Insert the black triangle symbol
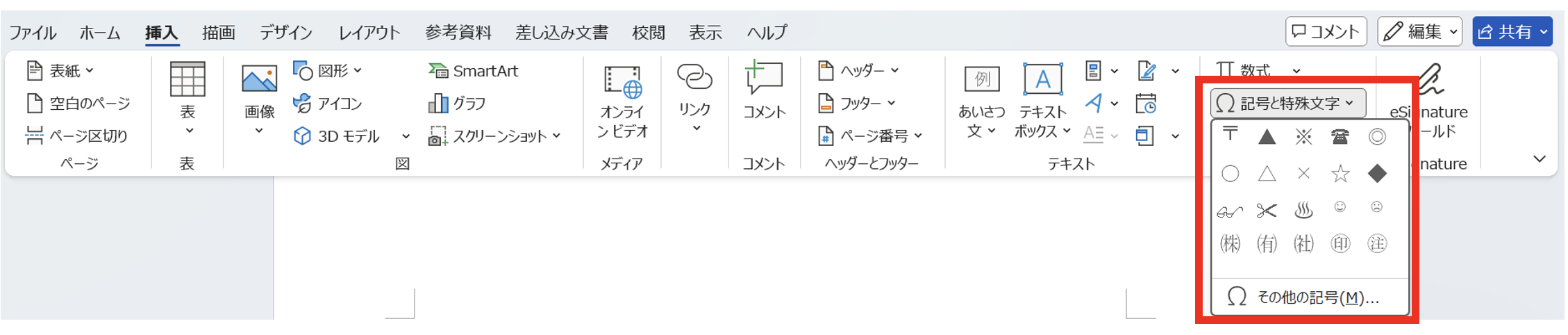This screenshot has height=335, width=1568. [1267, 137]
